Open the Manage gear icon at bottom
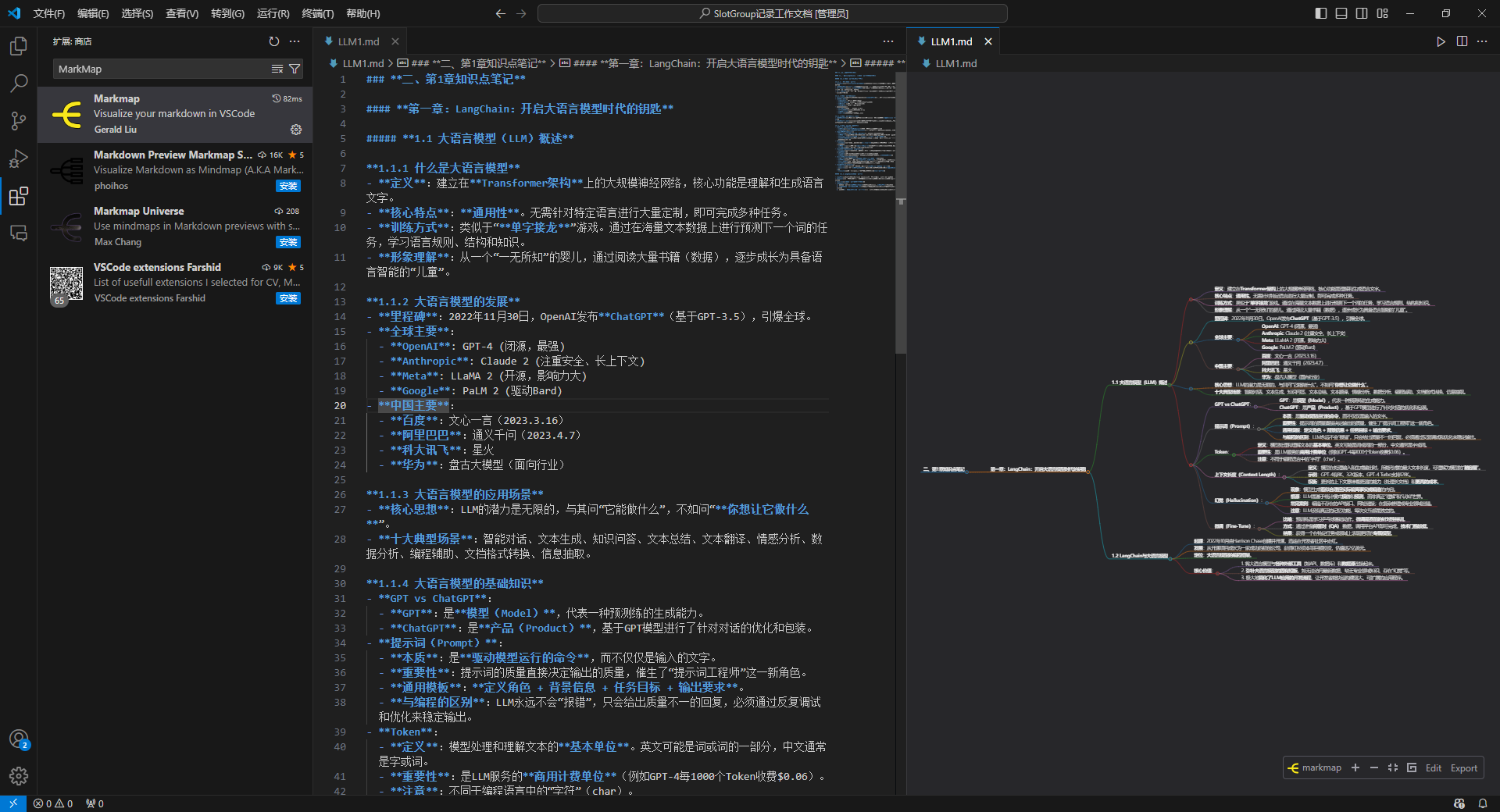This screenshot has width=1500, height=812. pos(19,776)
